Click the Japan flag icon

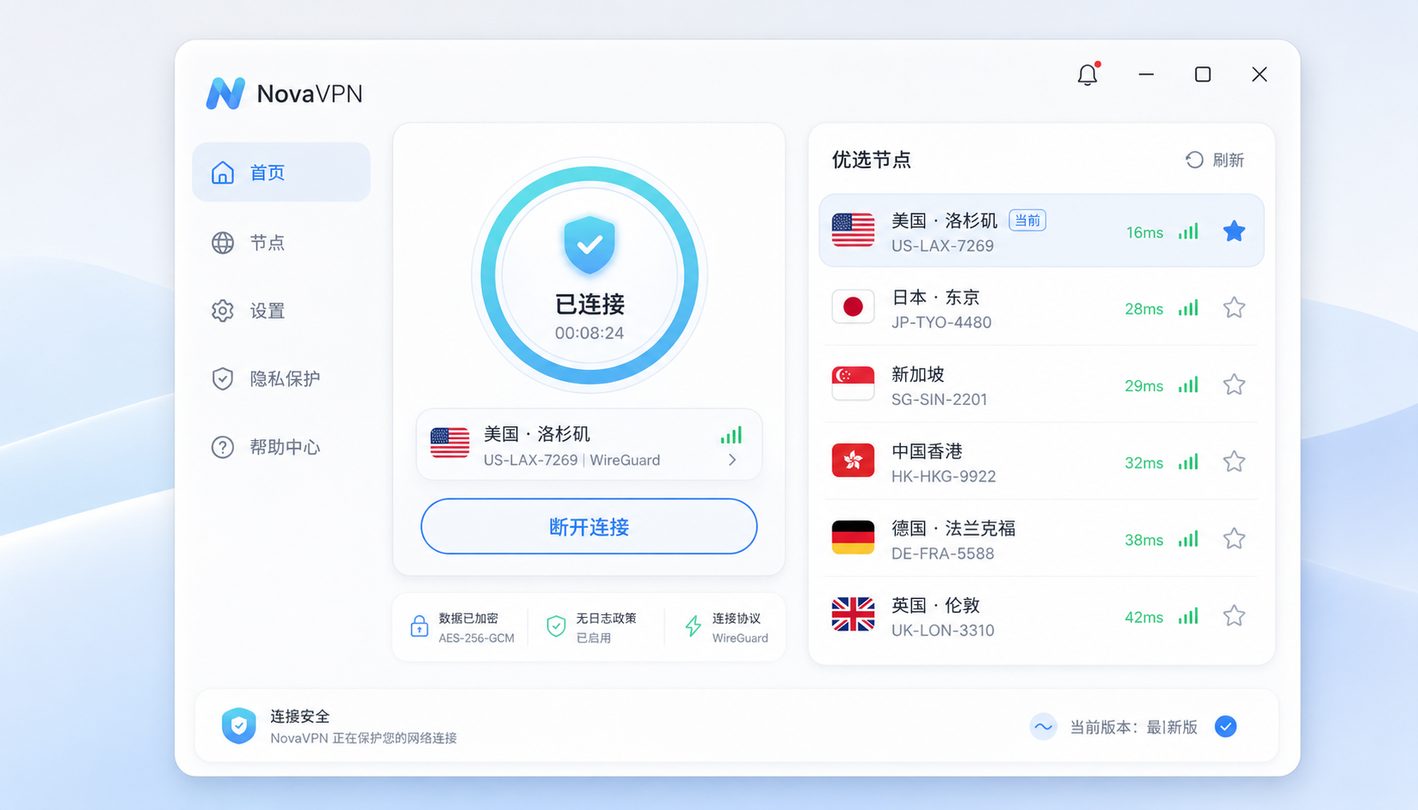point(853,307)
